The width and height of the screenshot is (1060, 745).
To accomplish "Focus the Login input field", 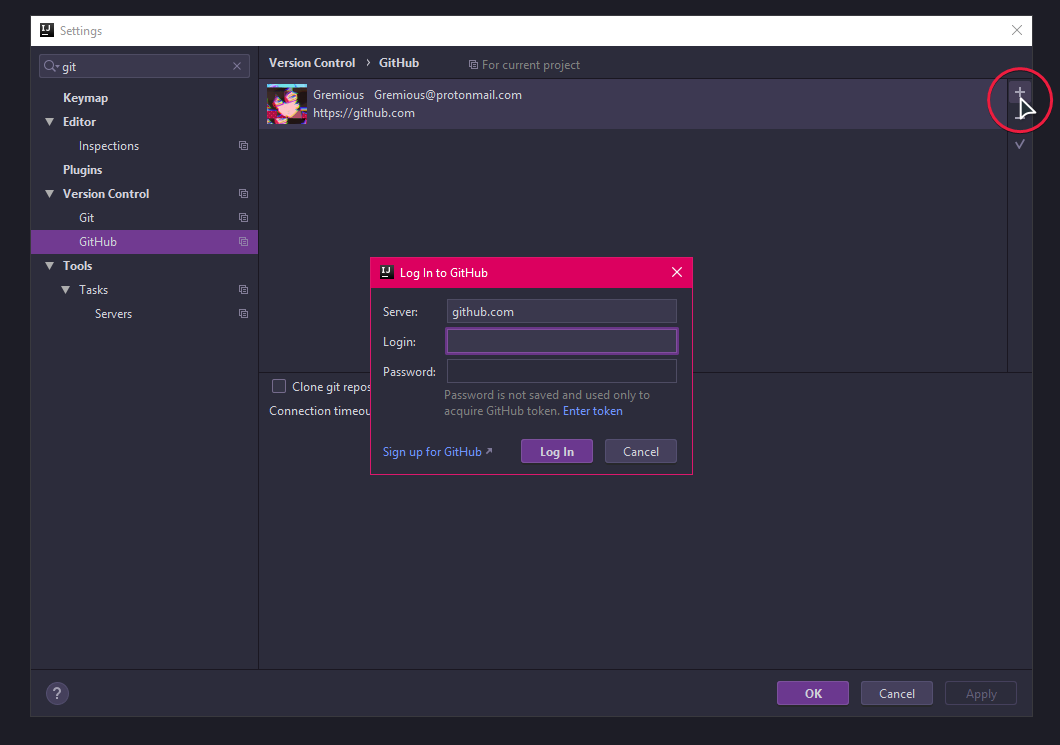I will click(561, 341).
